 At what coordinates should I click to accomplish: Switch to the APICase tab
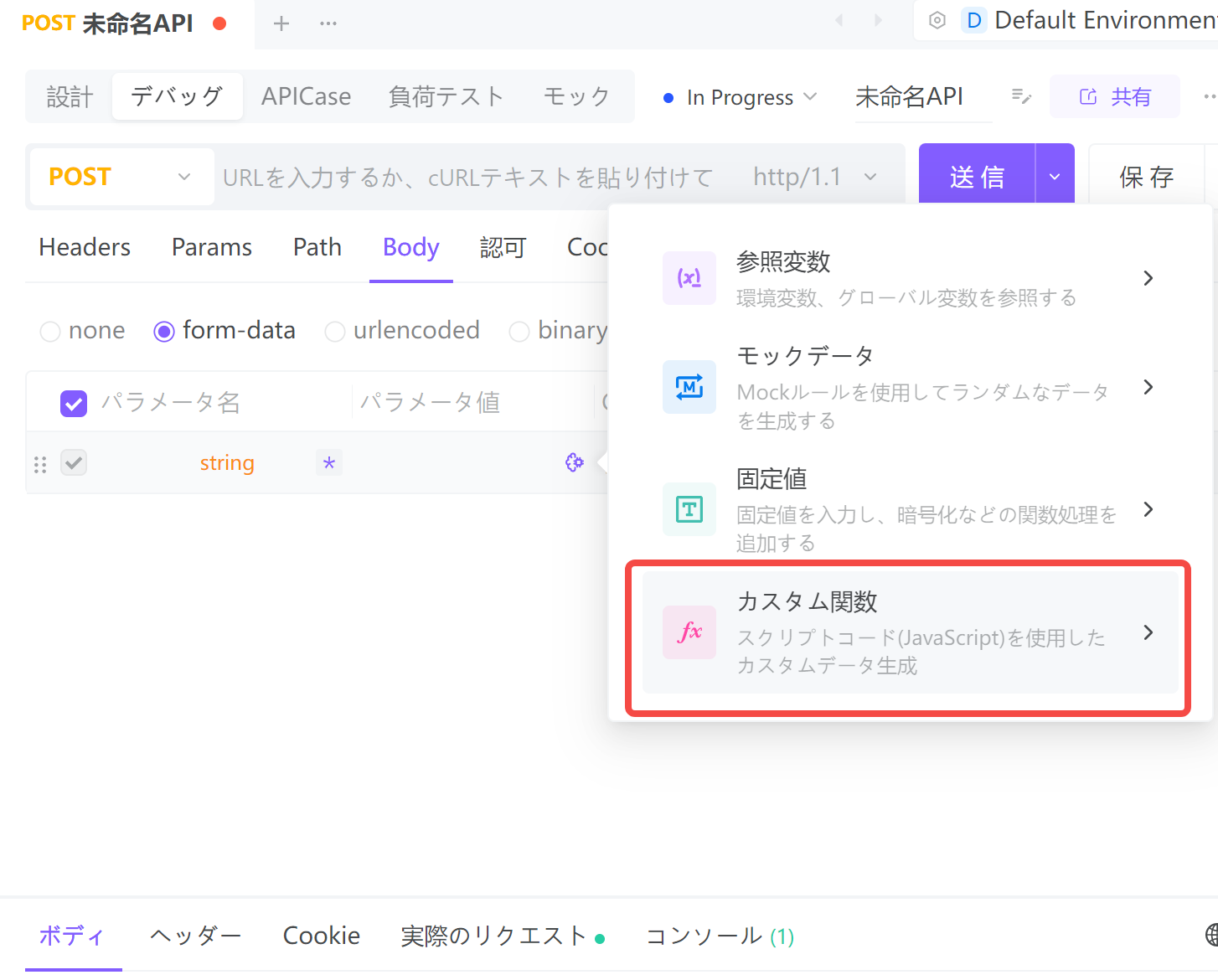point(306,96)
